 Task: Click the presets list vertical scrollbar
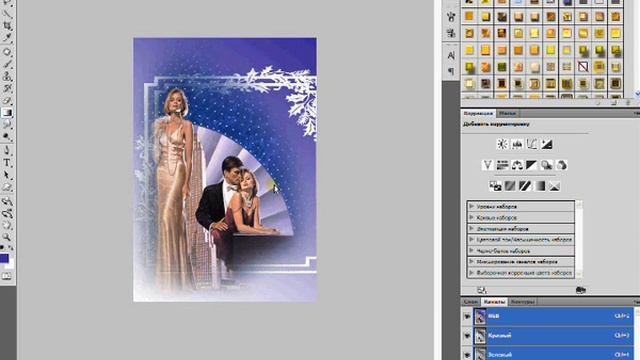point(579,239)
